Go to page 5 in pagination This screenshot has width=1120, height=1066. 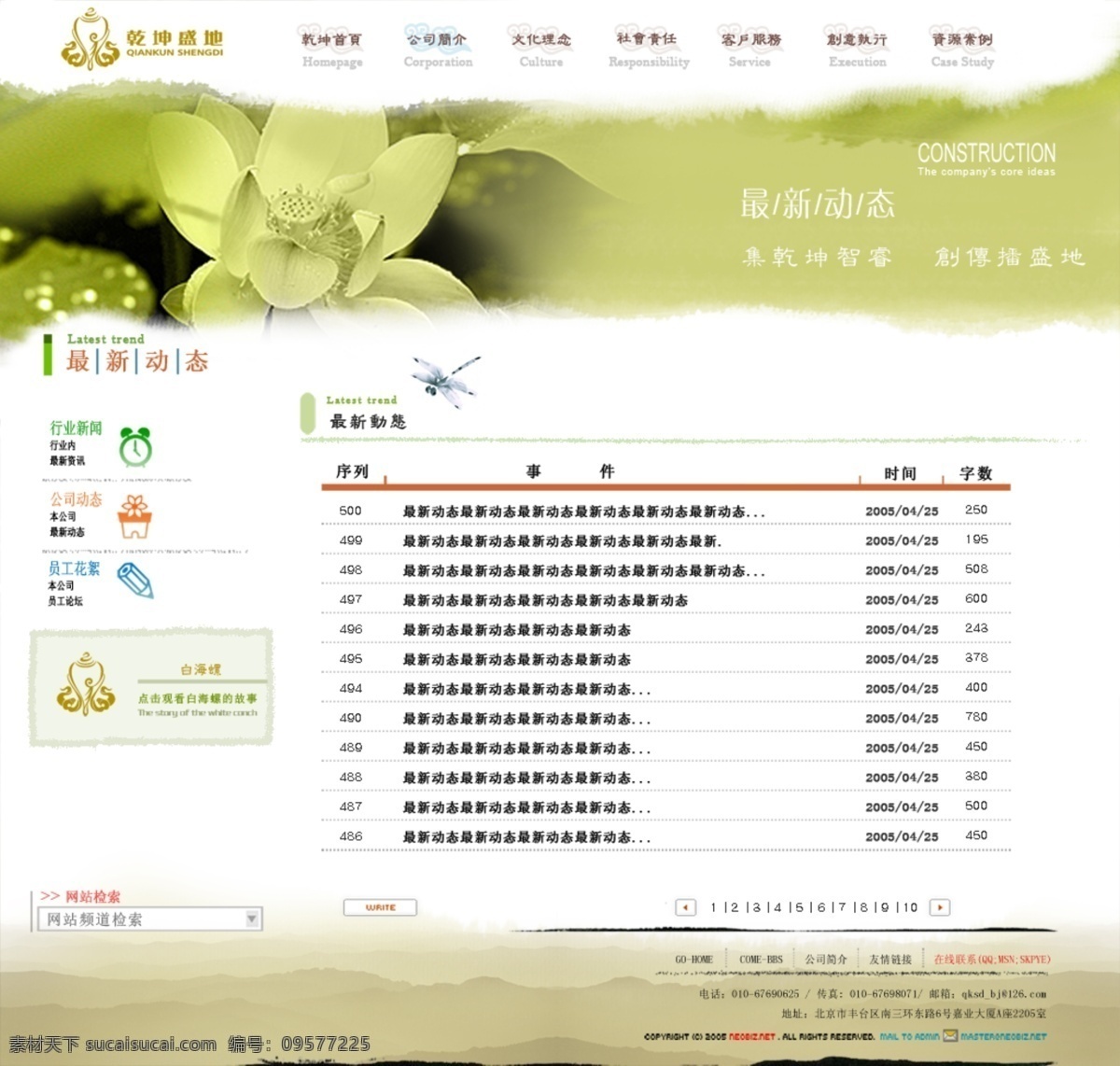pos(800,907)
